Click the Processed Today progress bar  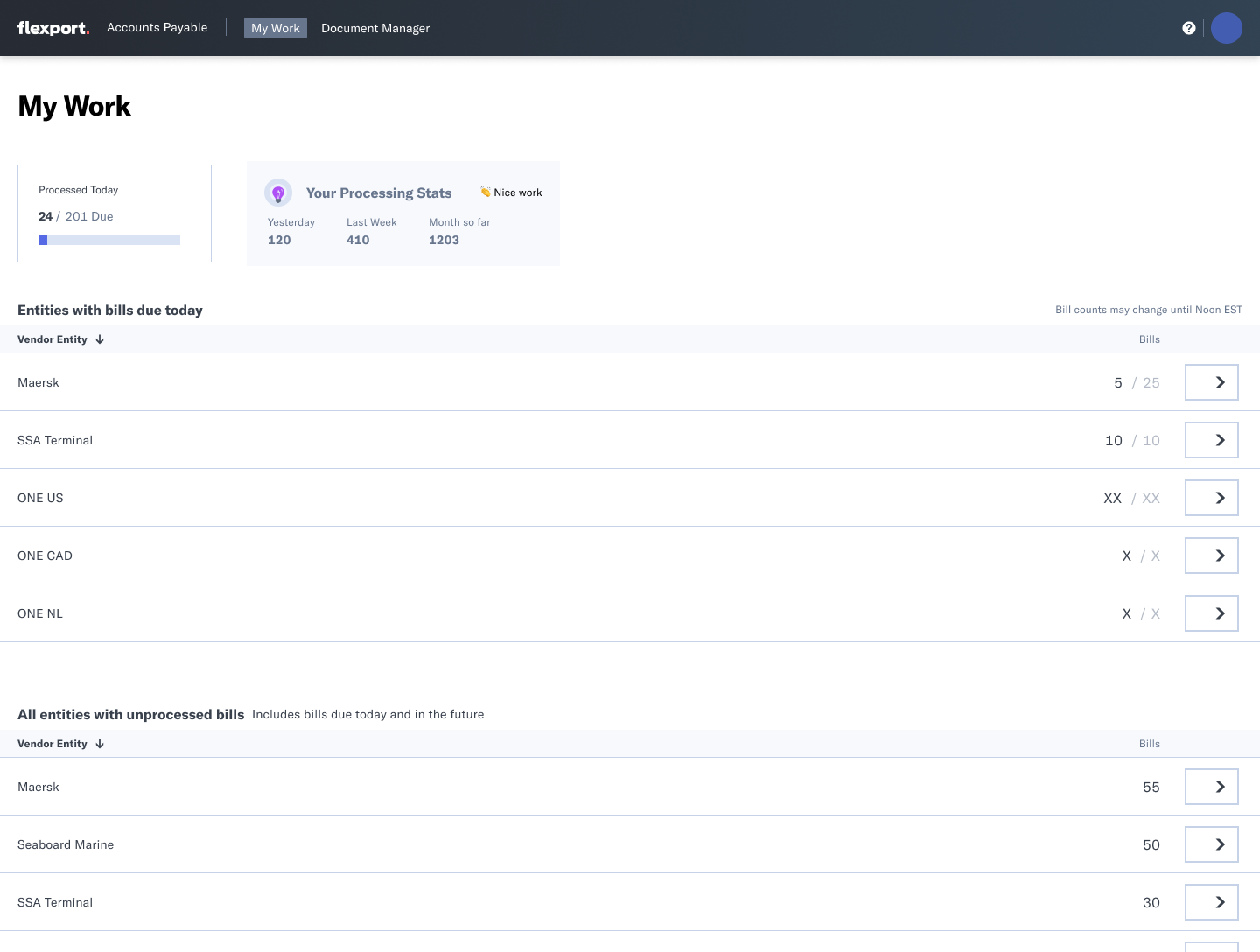click(109, 240)
